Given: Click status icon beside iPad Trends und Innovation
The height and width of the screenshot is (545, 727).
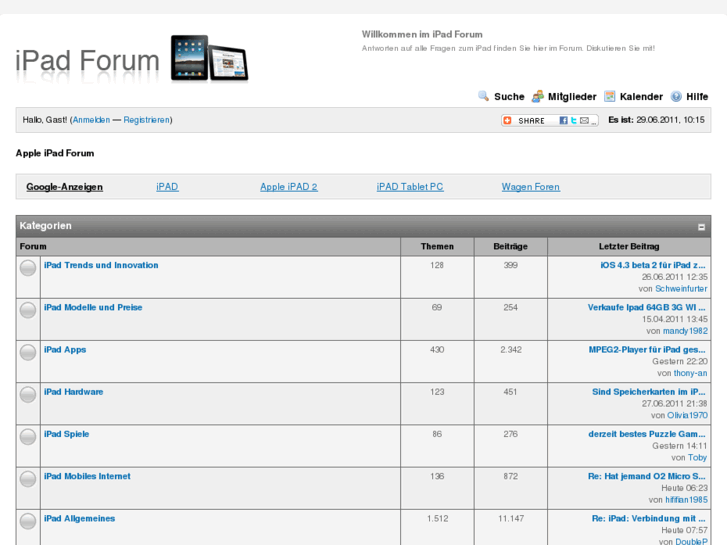Looking at the screenshot, I should [x=28, y=268].
